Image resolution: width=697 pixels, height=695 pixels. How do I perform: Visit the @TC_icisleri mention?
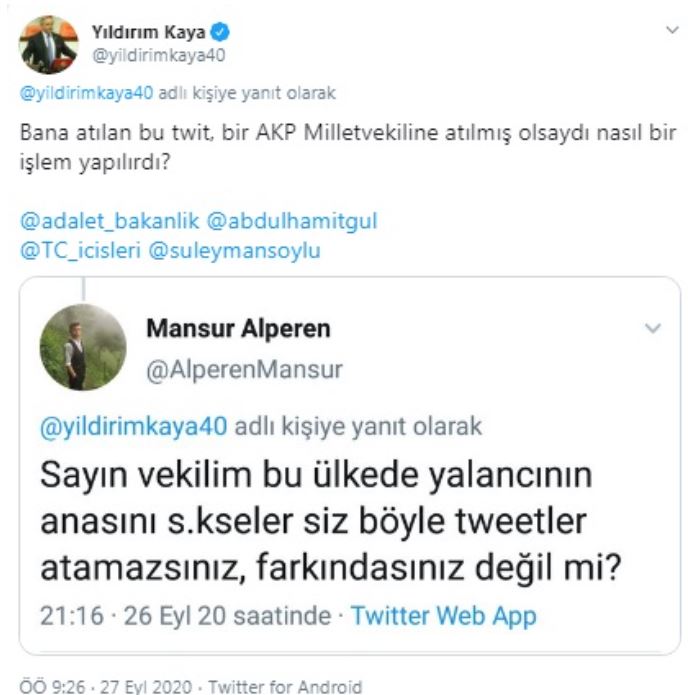click(x=80, y=251)
